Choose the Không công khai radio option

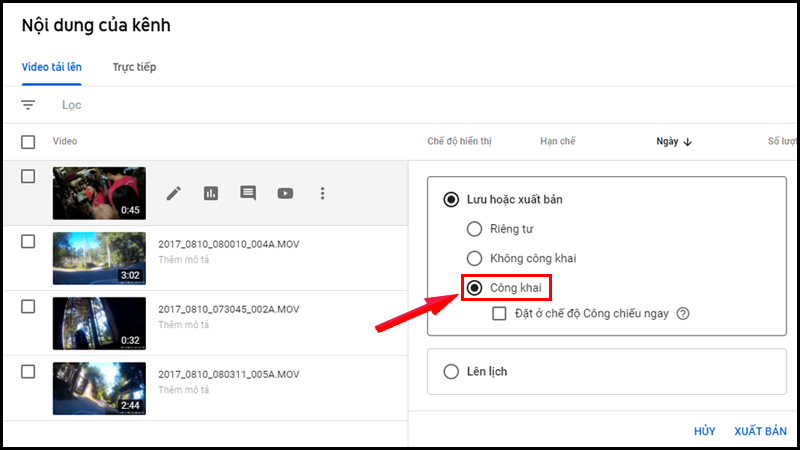pos(474,258)
